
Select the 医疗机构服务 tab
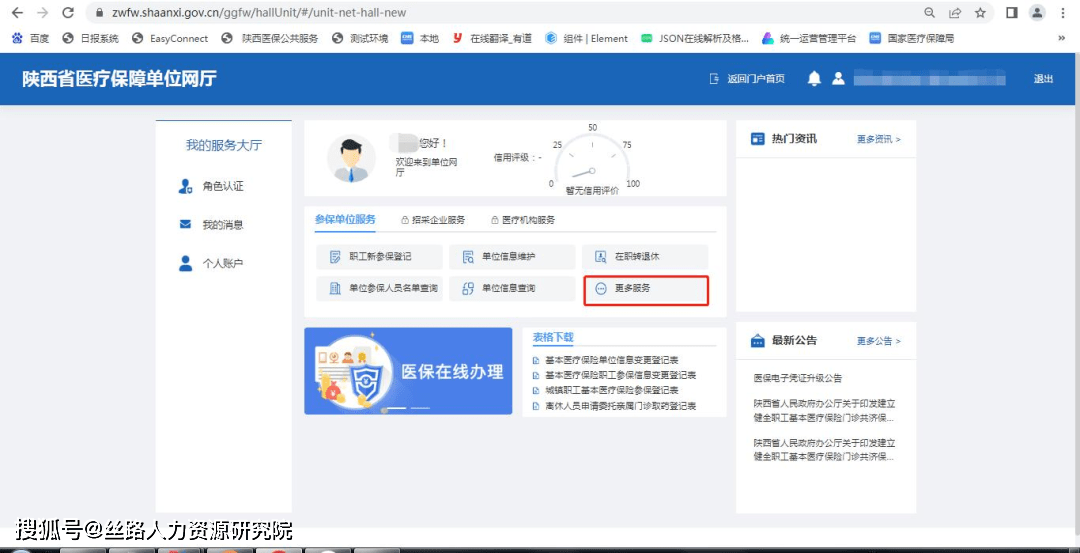[x=523, y=220]
